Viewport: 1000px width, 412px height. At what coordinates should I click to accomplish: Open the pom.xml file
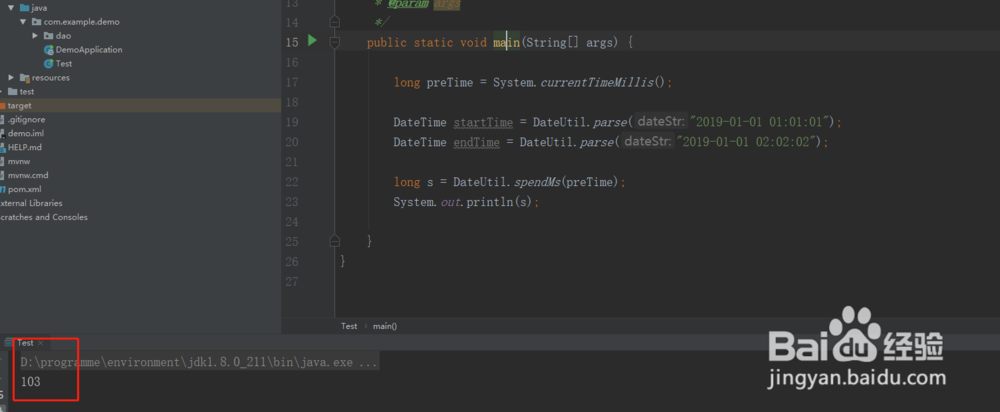(x=24, y=189)
